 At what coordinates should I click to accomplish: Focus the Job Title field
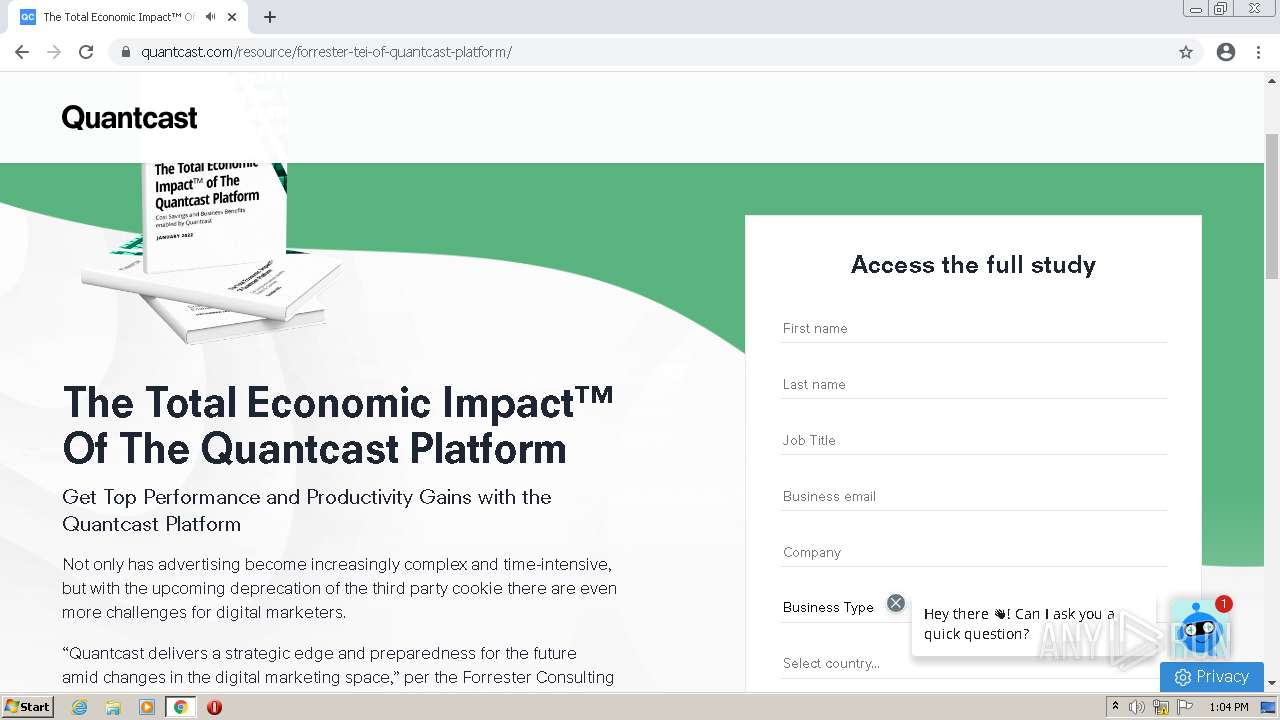click(x=974, y=440)
